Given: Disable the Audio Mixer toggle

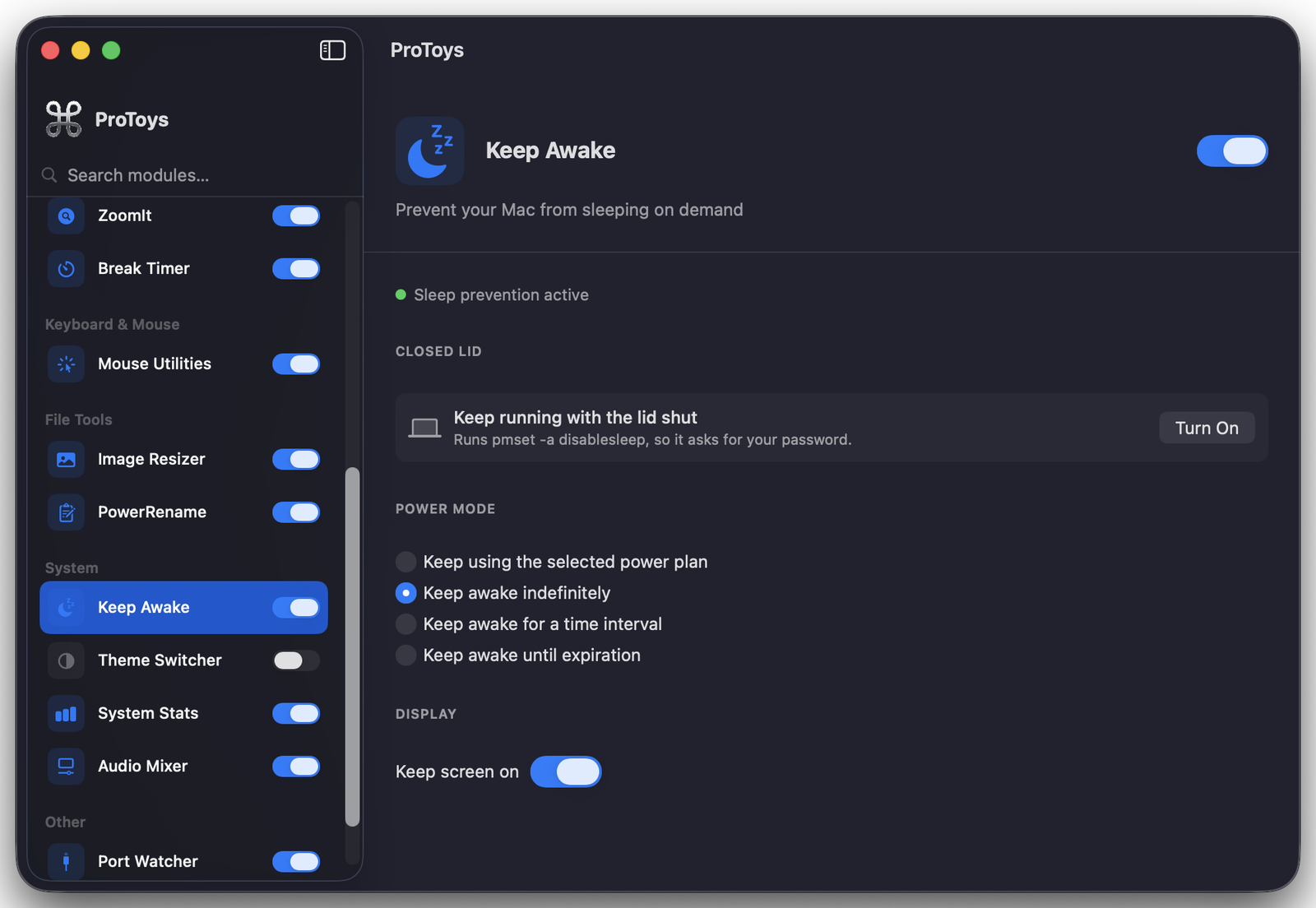Looking at the screenshot, I should [x=296, y=767].
